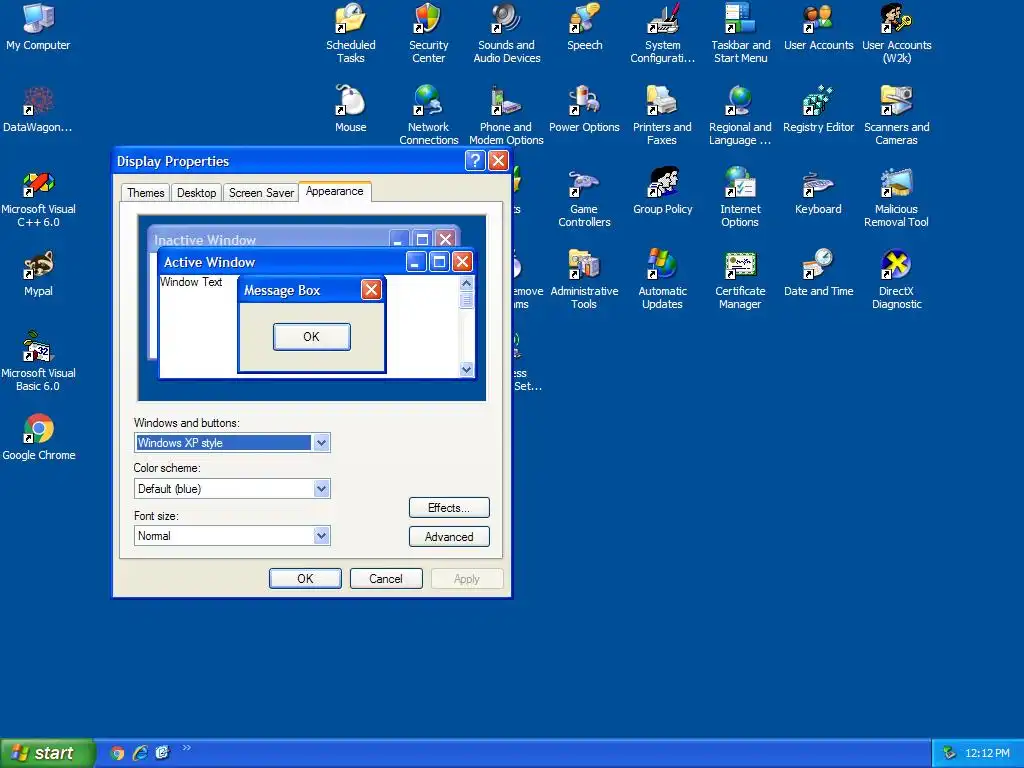
Task: Click the Help question mark button
Action: point(475,161)
